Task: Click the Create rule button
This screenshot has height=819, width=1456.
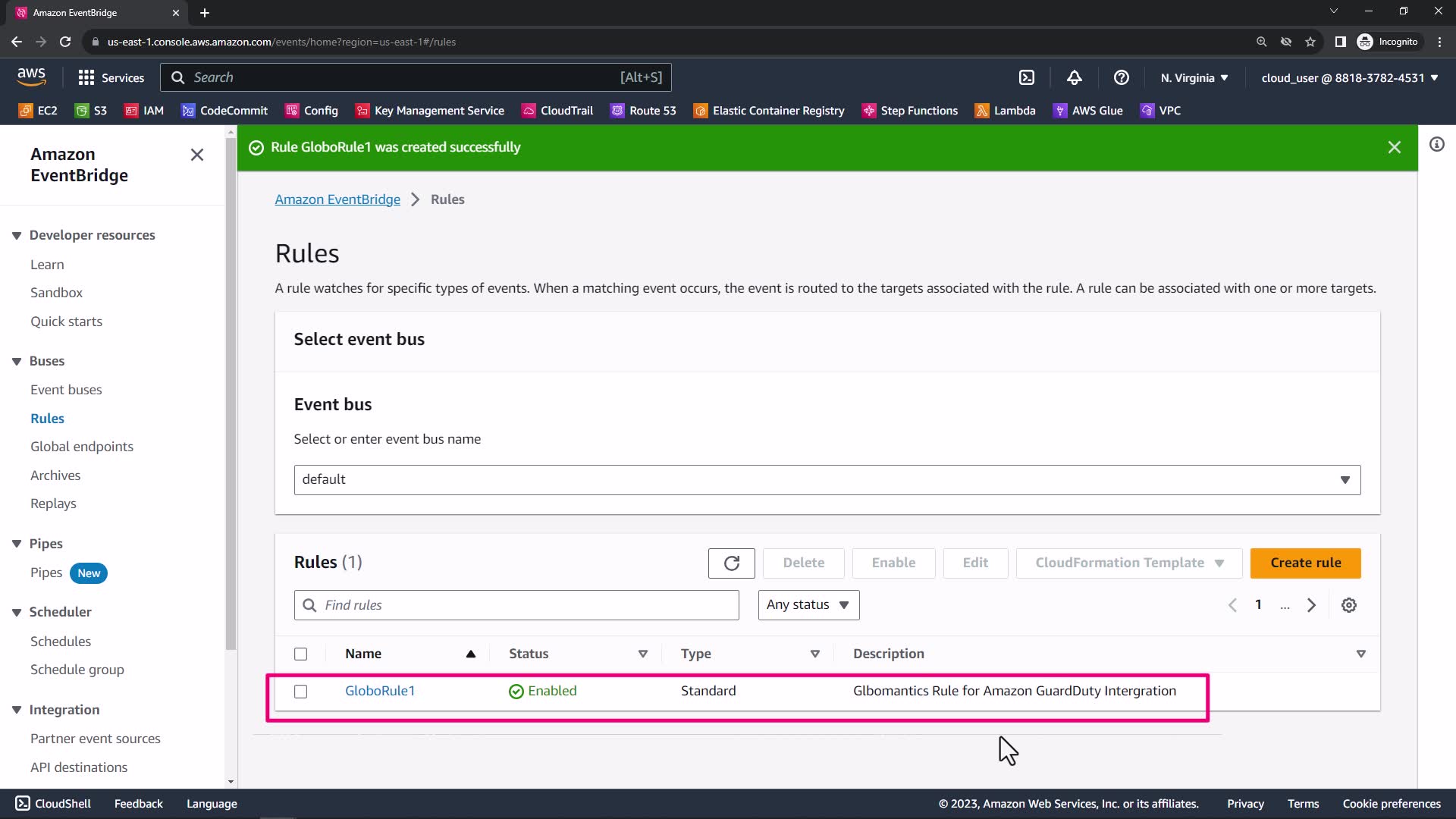Action: pos(1304,563)
